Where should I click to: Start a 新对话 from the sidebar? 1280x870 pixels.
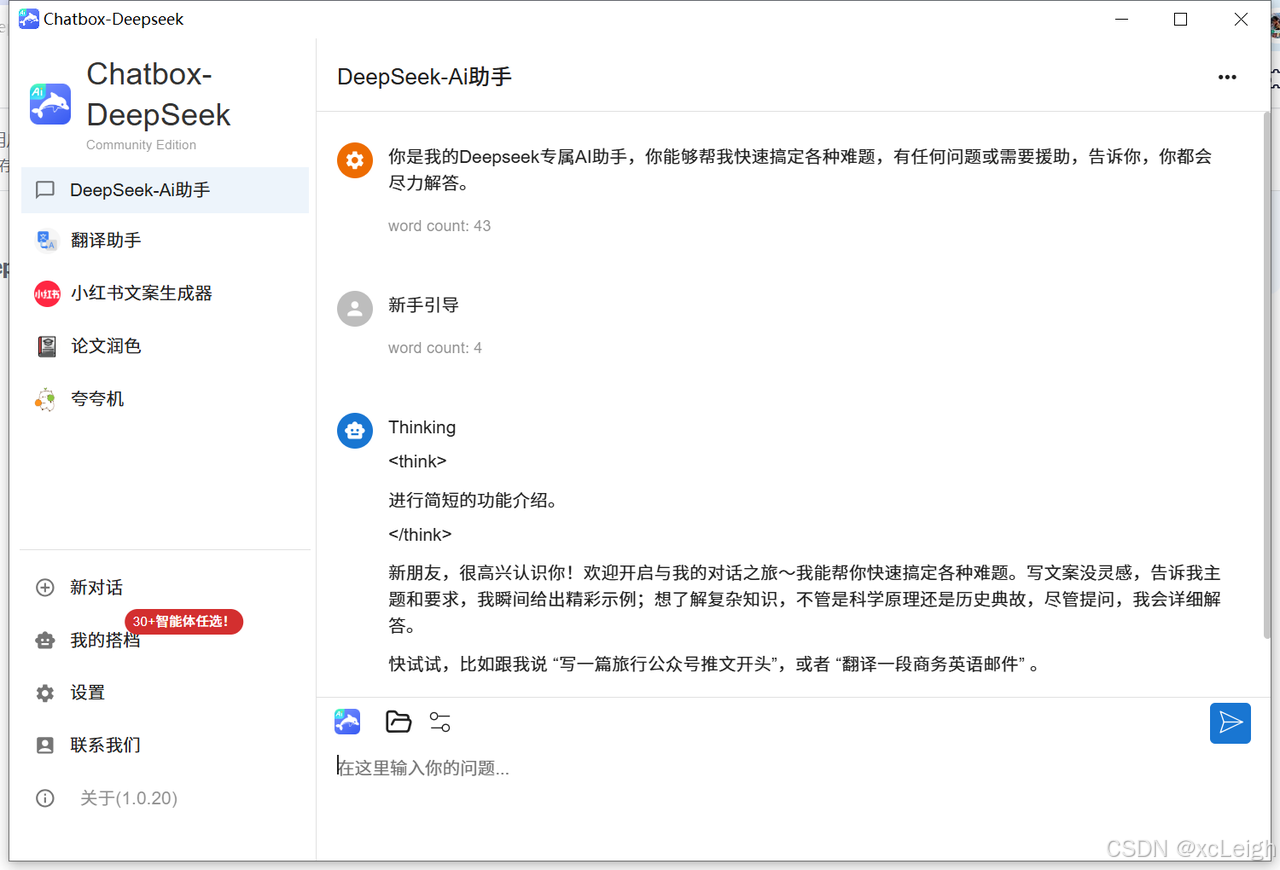pyautogui.click(x=165, y=588)
